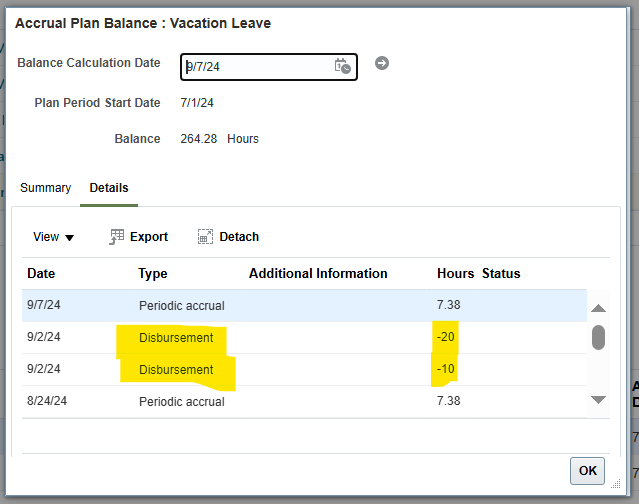Select the 9/7/24 Periodic accrual row
Screen dimensions: 639x504
(304, 306)
